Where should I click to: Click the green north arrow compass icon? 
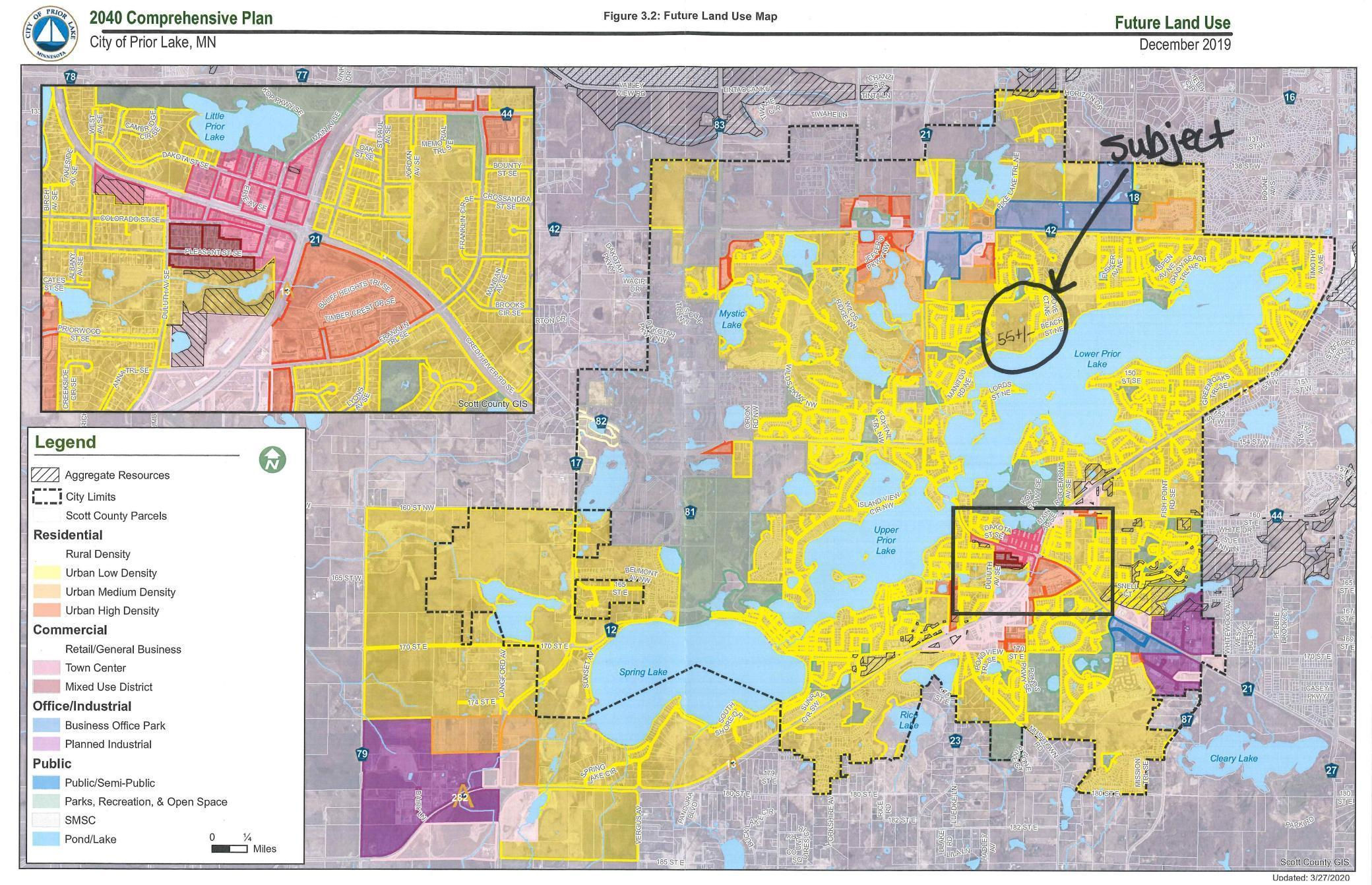[x=272, y=459]
